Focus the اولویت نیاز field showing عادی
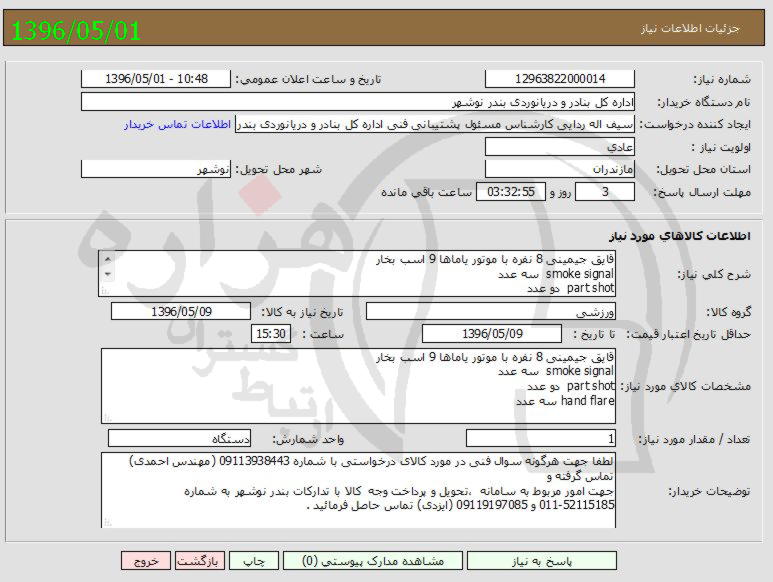The image size is (773, 582). coord(559,147)
